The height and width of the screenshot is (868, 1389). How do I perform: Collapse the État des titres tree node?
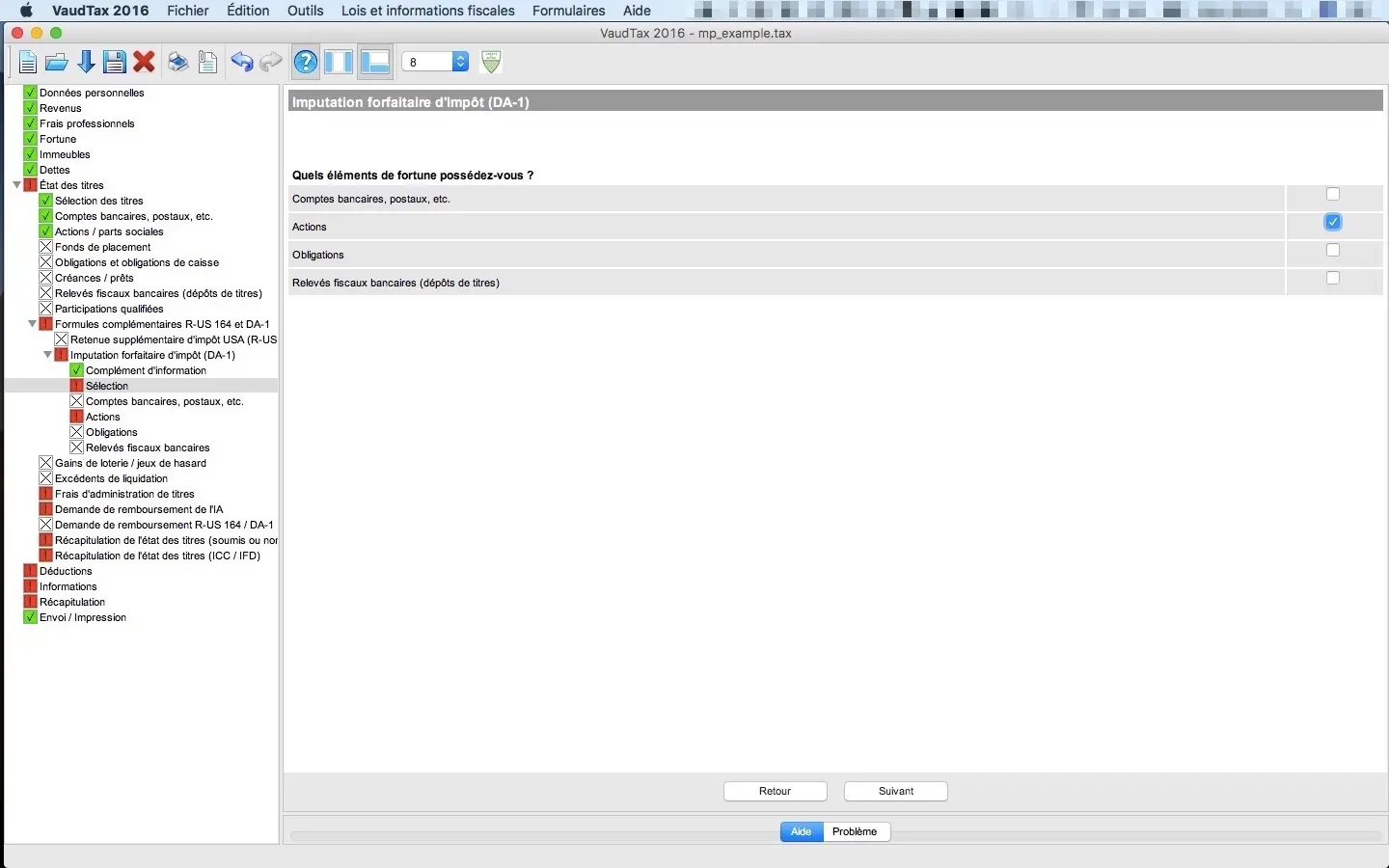click(x=16, y=185)
